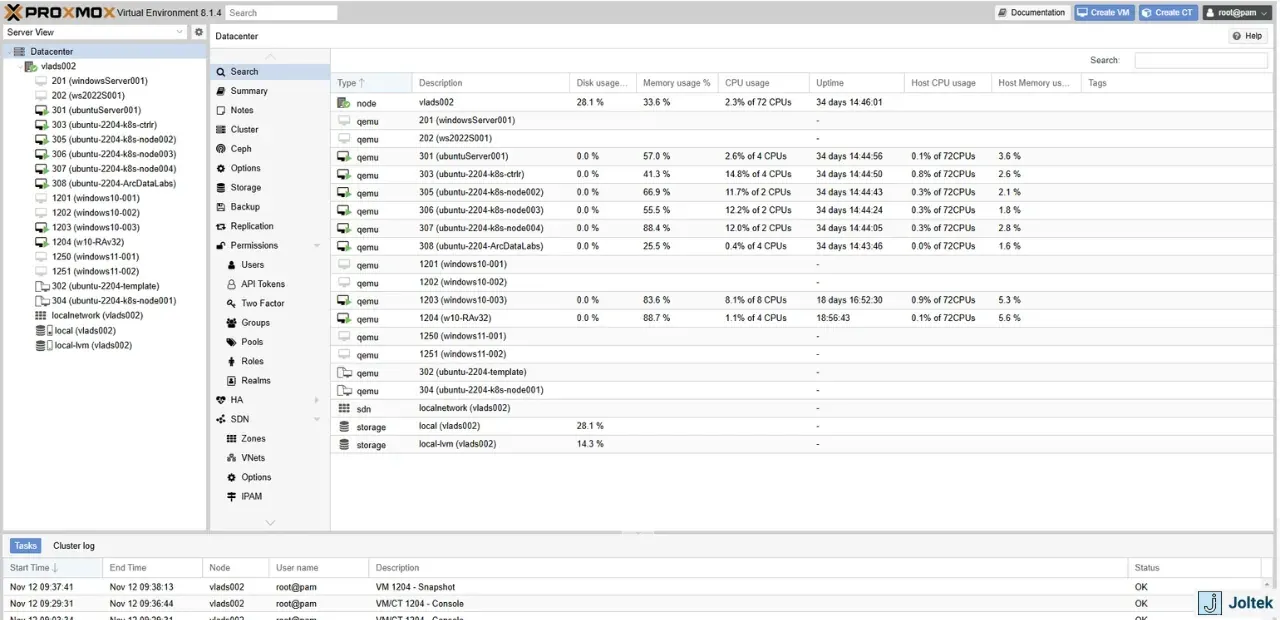Click the Firewall-style Realms icon
Screen dimensions: 1280x620
[x=232, y=381]
